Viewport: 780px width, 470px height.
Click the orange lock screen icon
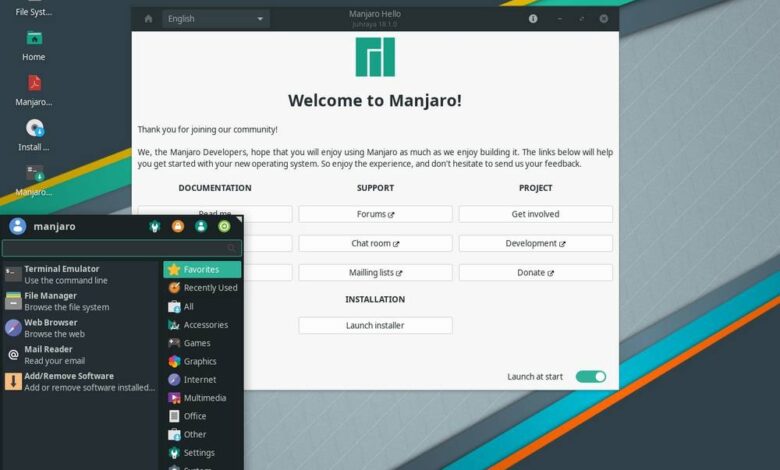178,227
